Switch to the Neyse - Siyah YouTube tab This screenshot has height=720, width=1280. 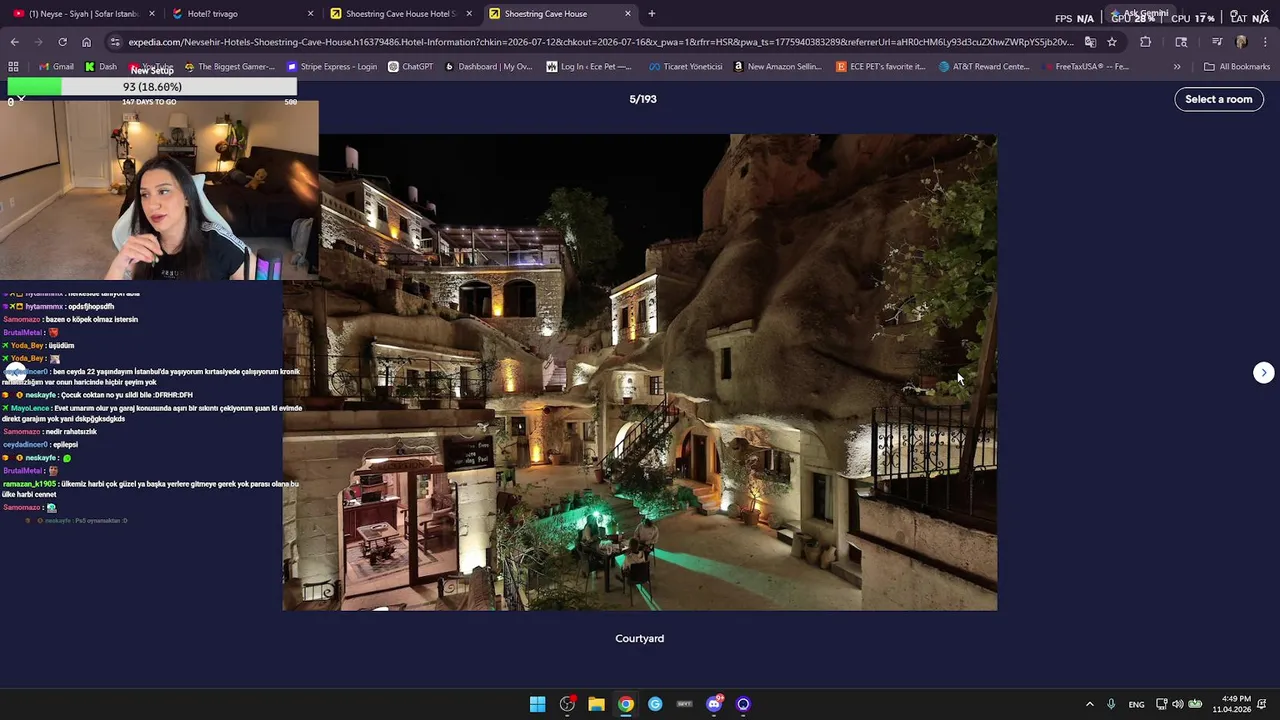pos(84,14)
